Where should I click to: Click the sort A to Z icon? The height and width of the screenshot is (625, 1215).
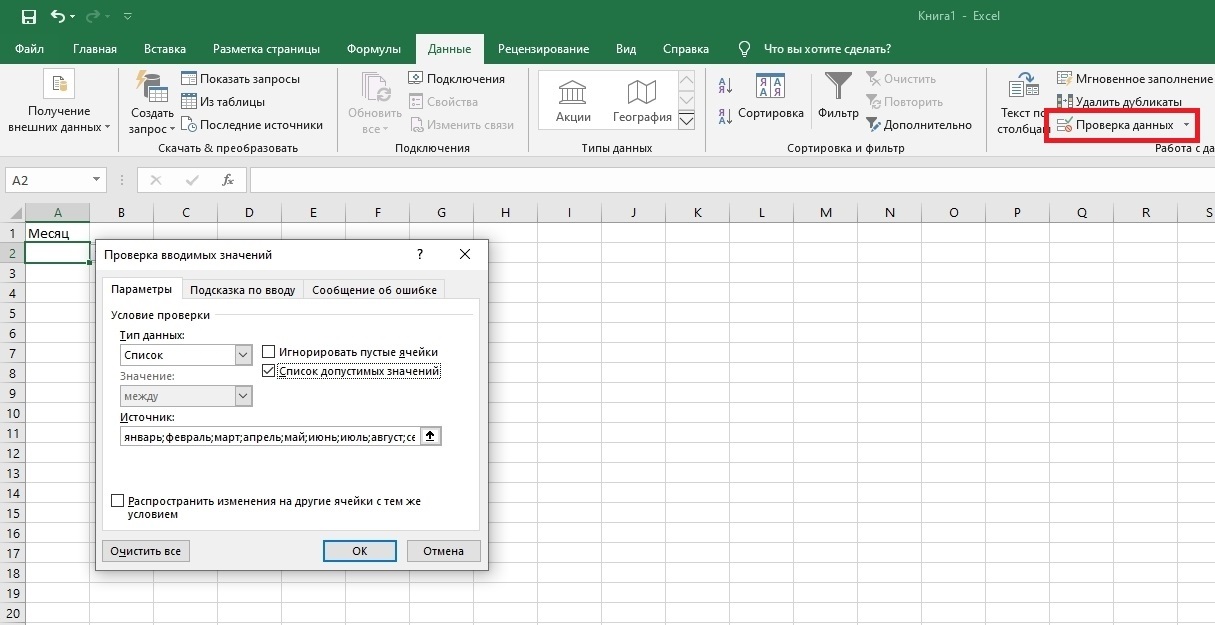(x=726, y=86)
